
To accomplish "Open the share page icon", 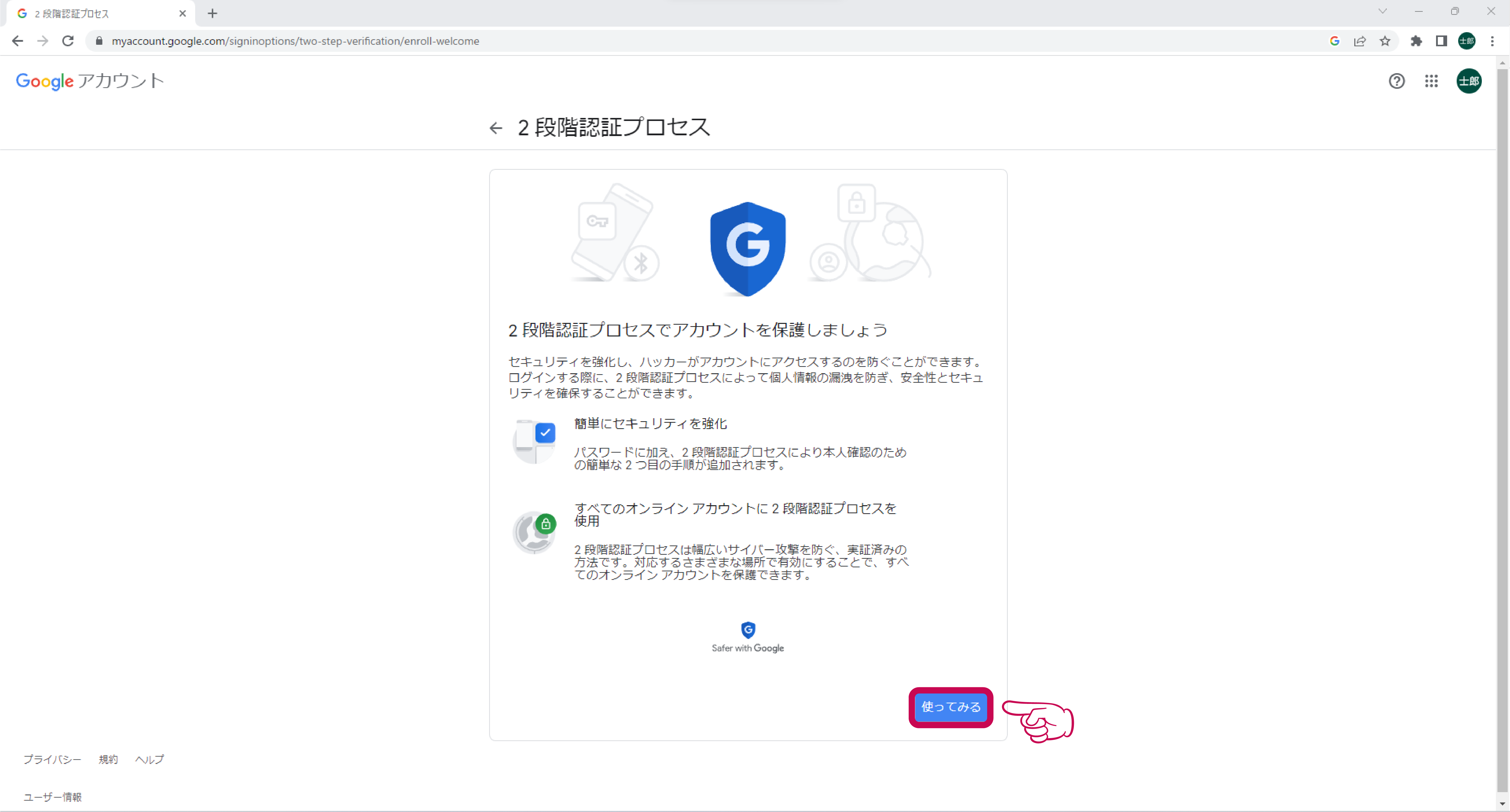I will [1360, 41].
